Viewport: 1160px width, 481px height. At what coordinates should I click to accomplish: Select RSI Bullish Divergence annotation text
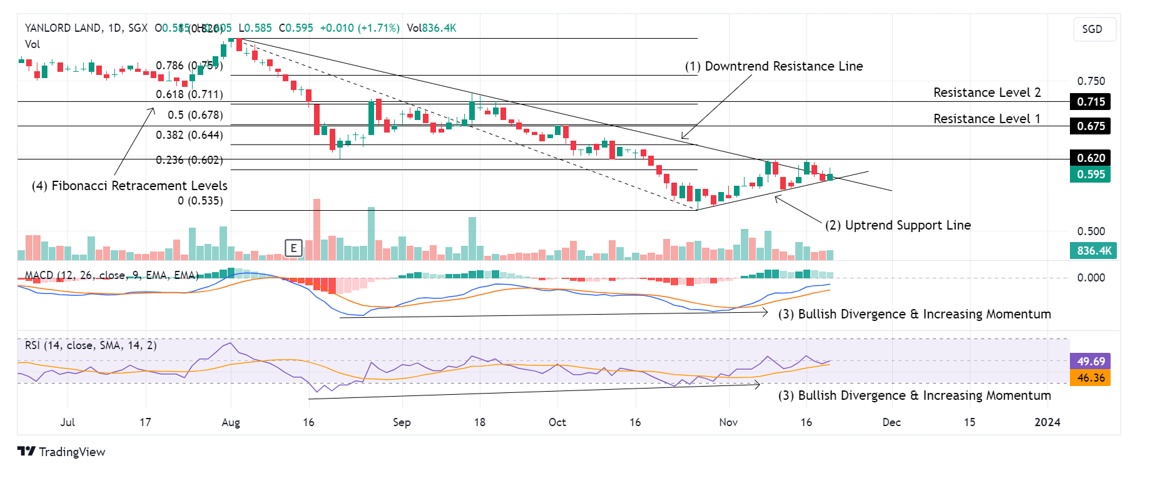[x=914, y=395]
